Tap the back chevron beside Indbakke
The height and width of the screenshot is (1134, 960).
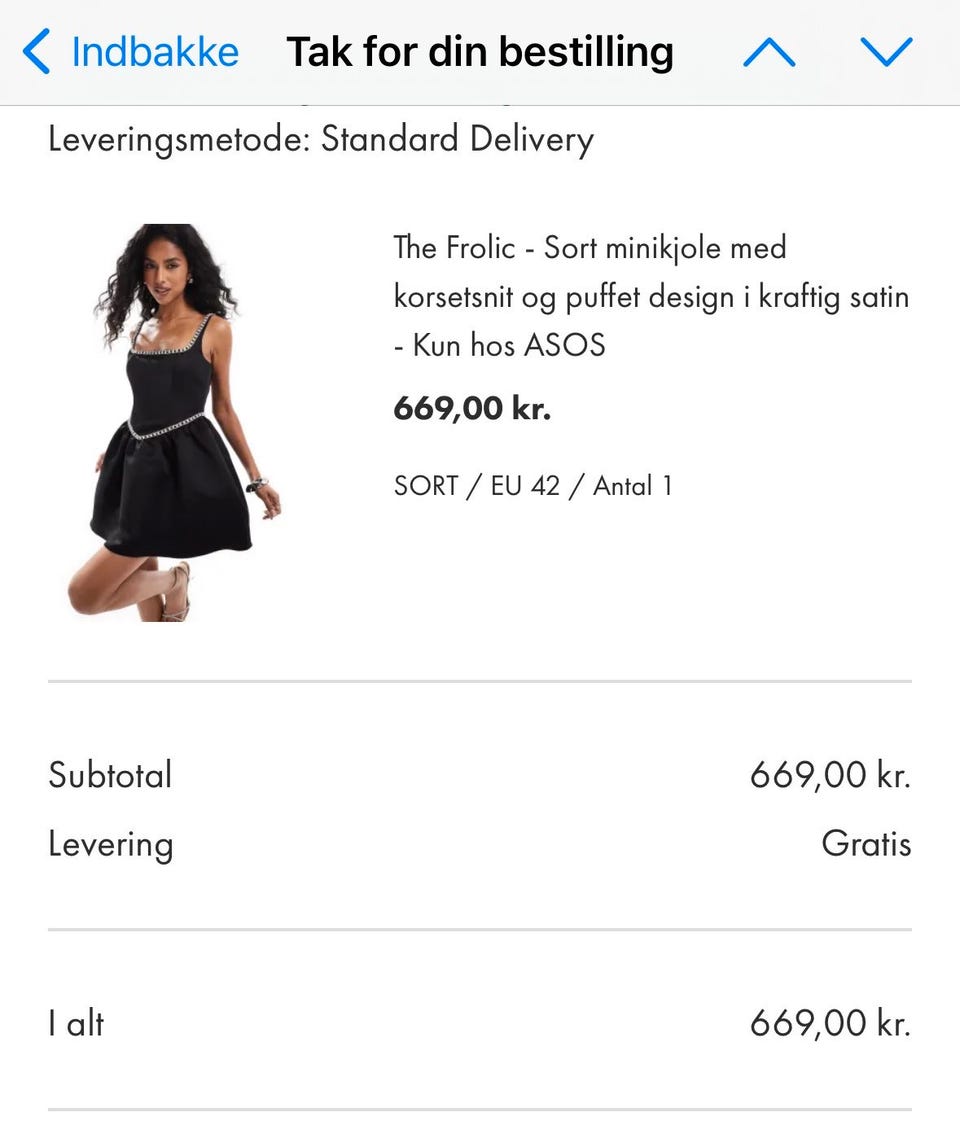click(37, 51)
